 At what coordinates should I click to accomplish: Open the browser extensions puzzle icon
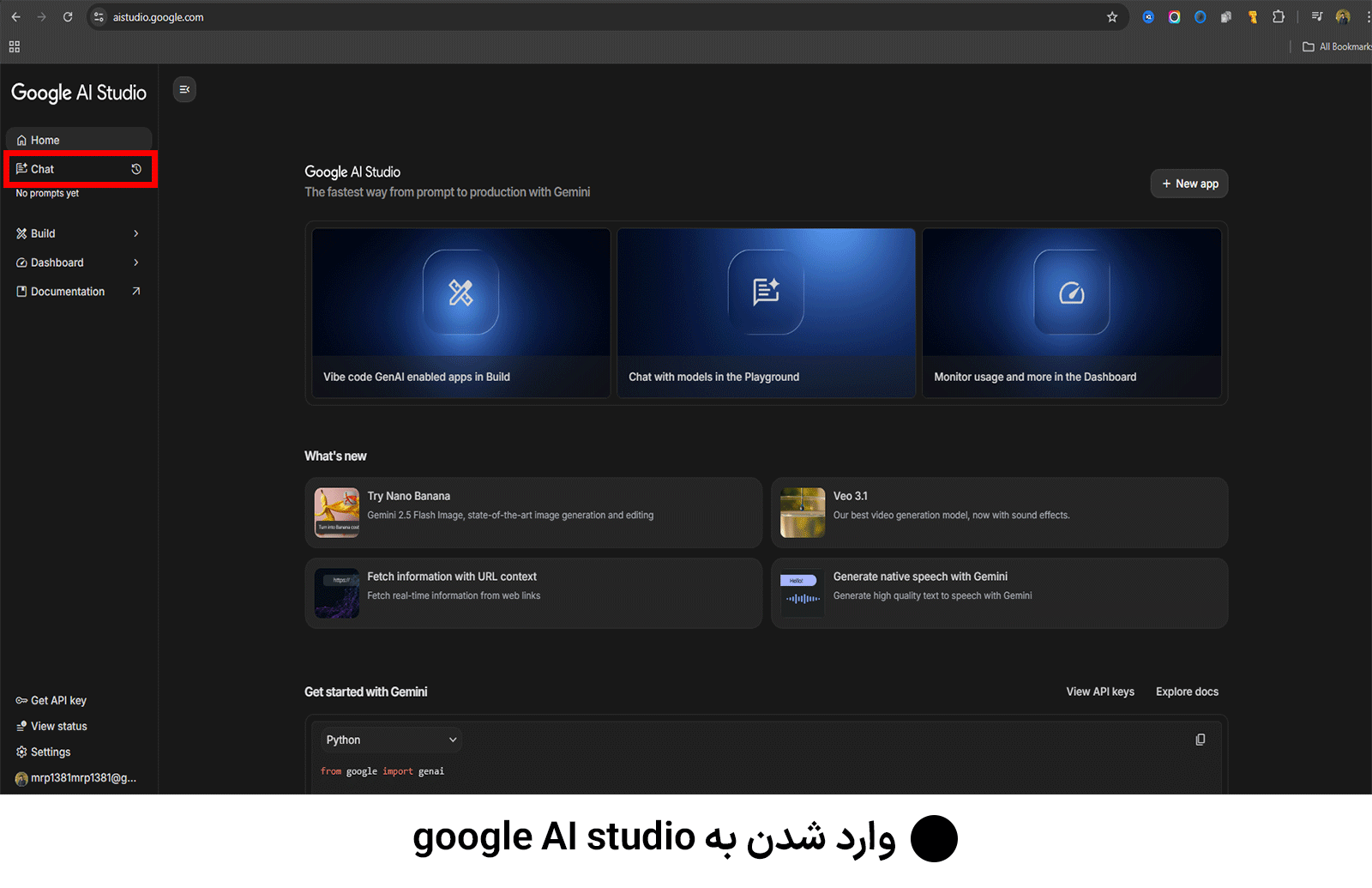pos(1279,17)
